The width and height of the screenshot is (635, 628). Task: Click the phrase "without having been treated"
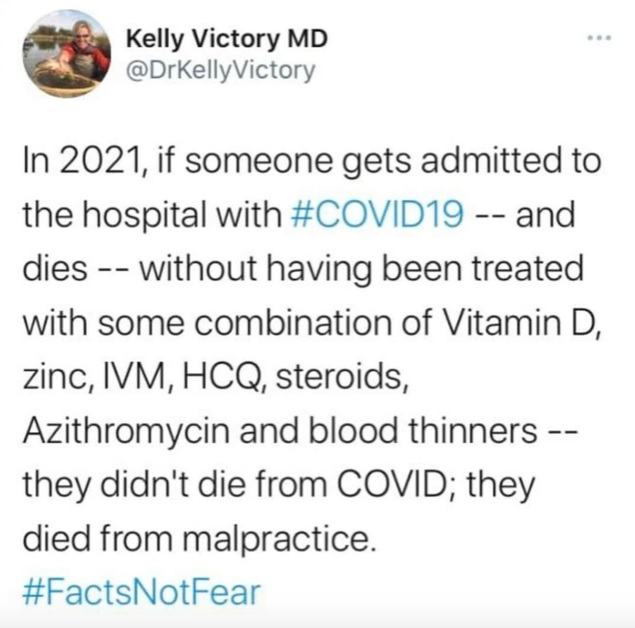(361, 269)
